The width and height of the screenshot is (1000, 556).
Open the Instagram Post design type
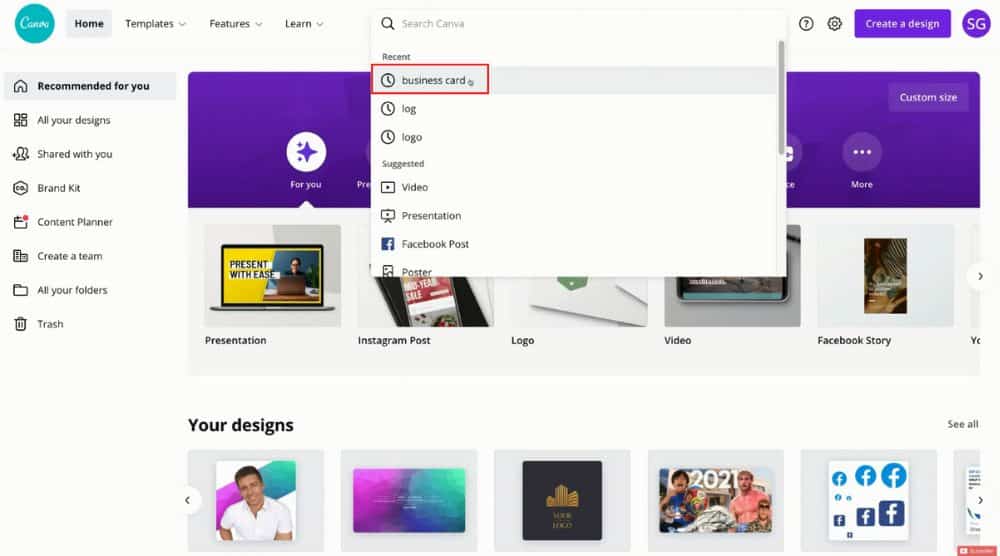(x=393, y=340)
